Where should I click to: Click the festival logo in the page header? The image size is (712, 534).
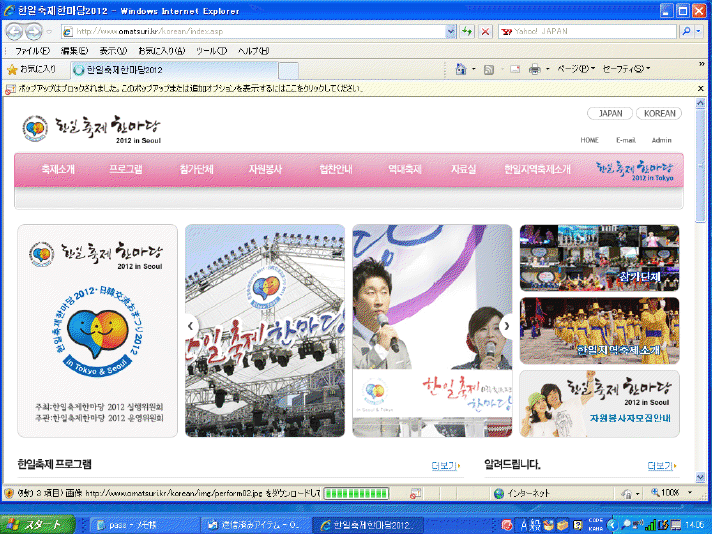[x=92, y=129]
